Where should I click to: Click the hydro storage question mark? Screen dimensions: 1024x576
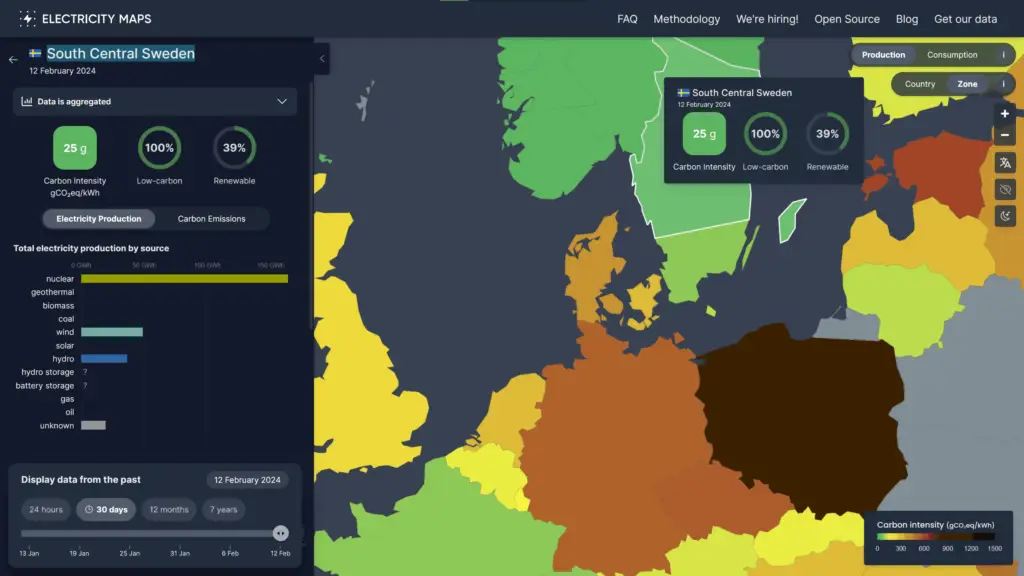(x=85, y=372)
